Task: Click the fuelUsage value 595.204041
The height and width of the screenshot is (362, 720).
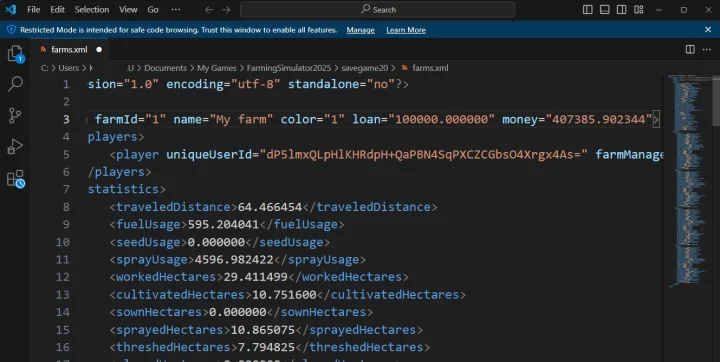Action: pos(223,225)
